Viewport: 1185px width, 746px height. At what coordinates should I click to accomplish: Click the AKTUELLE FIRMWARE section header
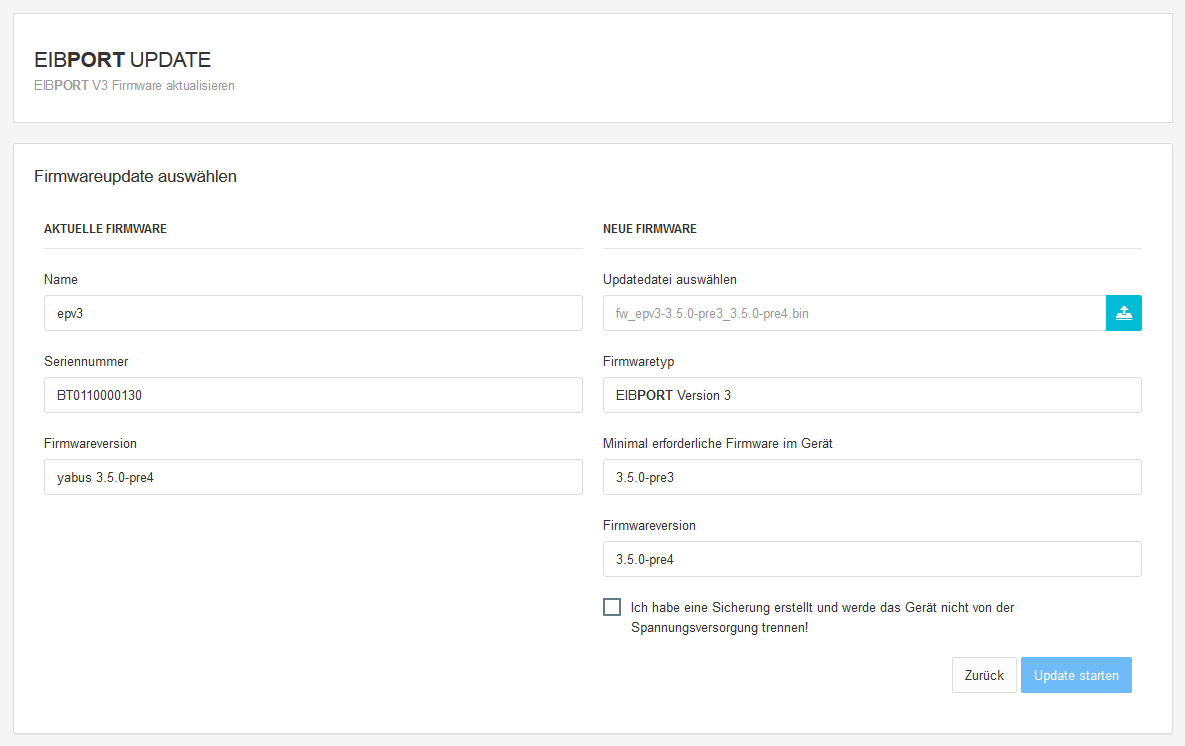point(105,229)
